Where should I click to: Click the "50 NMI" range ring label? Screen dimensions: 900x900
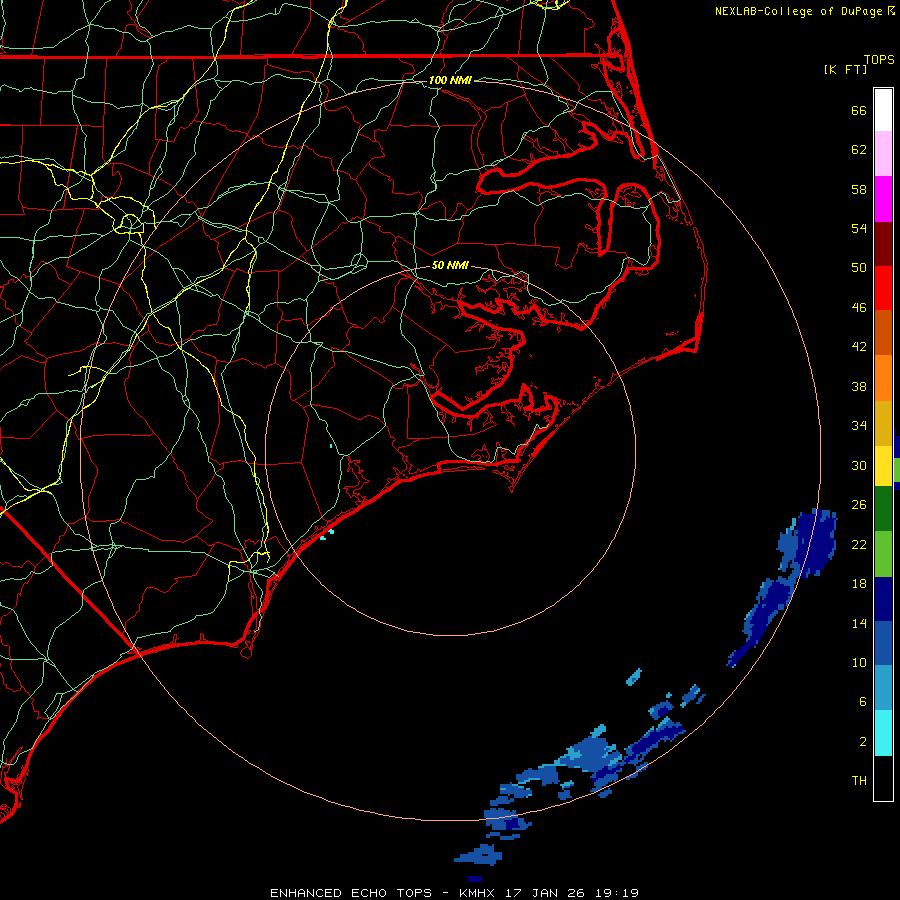450,265
